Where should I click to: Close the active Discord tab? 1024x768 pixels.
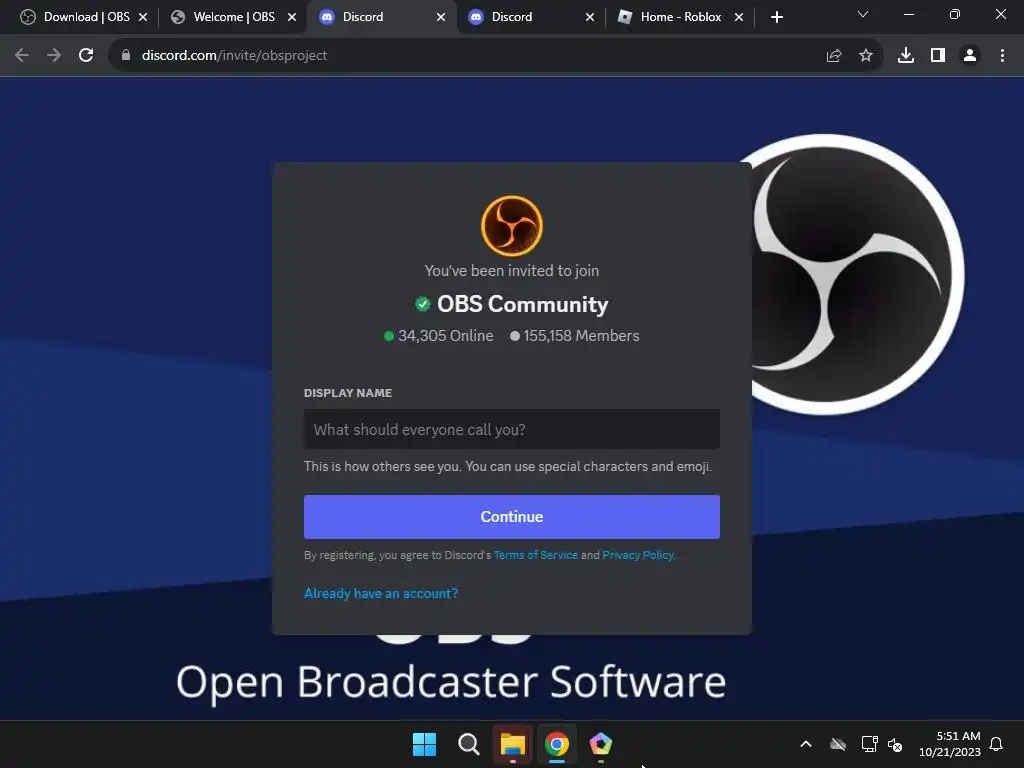[441, 17]
